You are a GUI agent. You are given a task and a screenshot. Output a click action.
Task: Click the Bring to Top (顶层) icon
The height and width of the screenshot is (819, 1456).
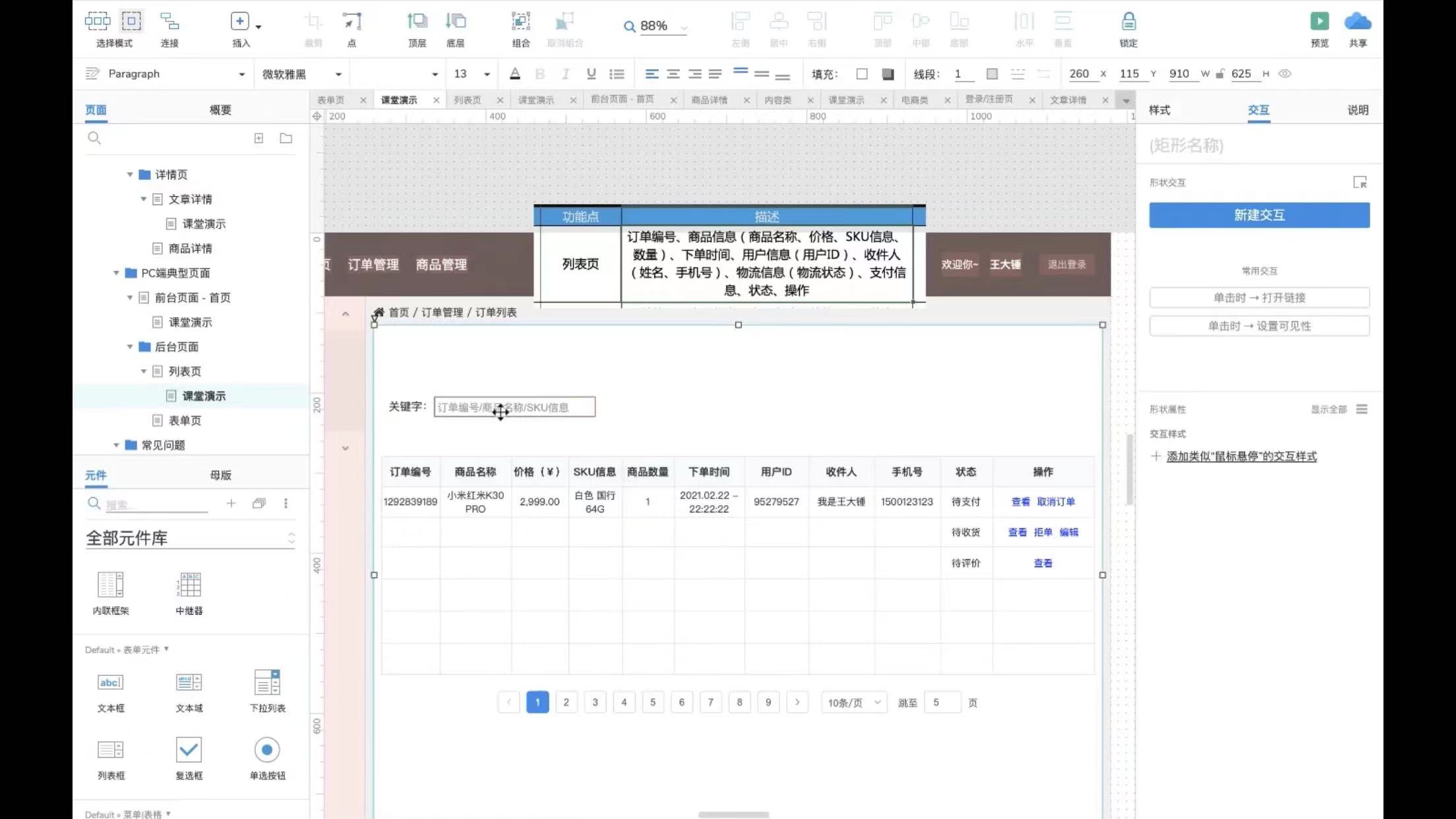[x=417, y=22]
